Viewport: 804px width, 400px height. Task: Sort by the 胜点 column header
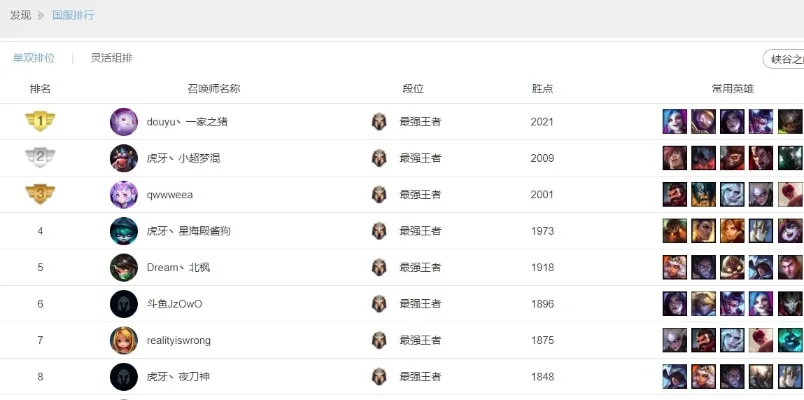coord(542,89)
